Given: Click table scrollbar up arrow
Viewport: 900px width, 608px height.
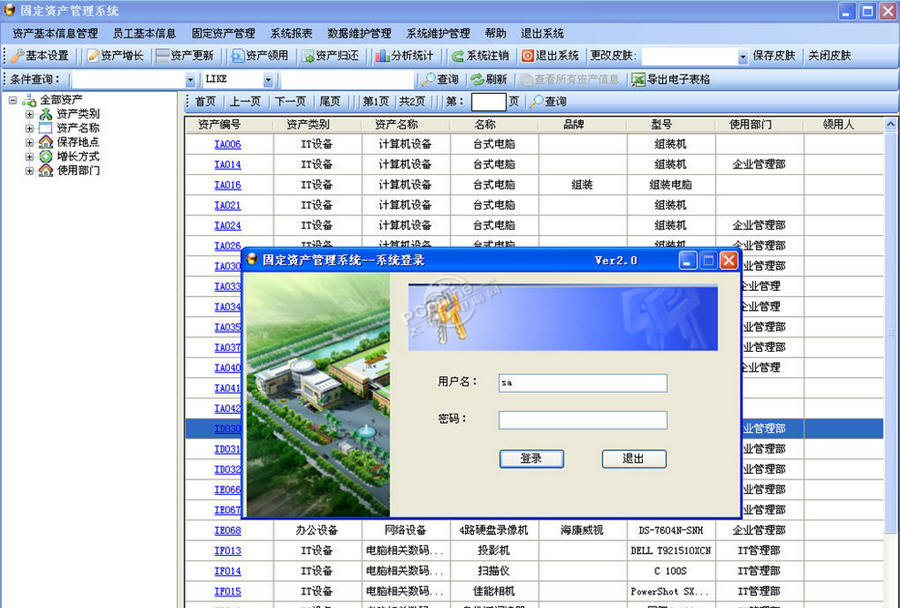Looking at the screenshot, I should 890,124.
